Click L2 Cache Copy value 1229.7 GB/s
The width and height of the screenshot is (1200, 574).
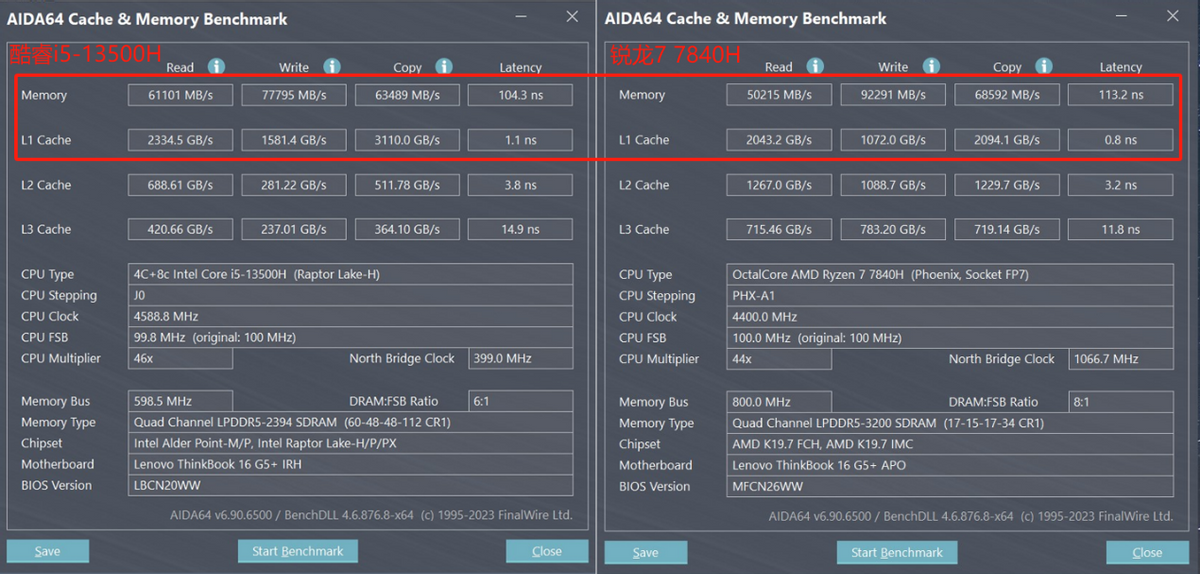(x=1008, y=185)
